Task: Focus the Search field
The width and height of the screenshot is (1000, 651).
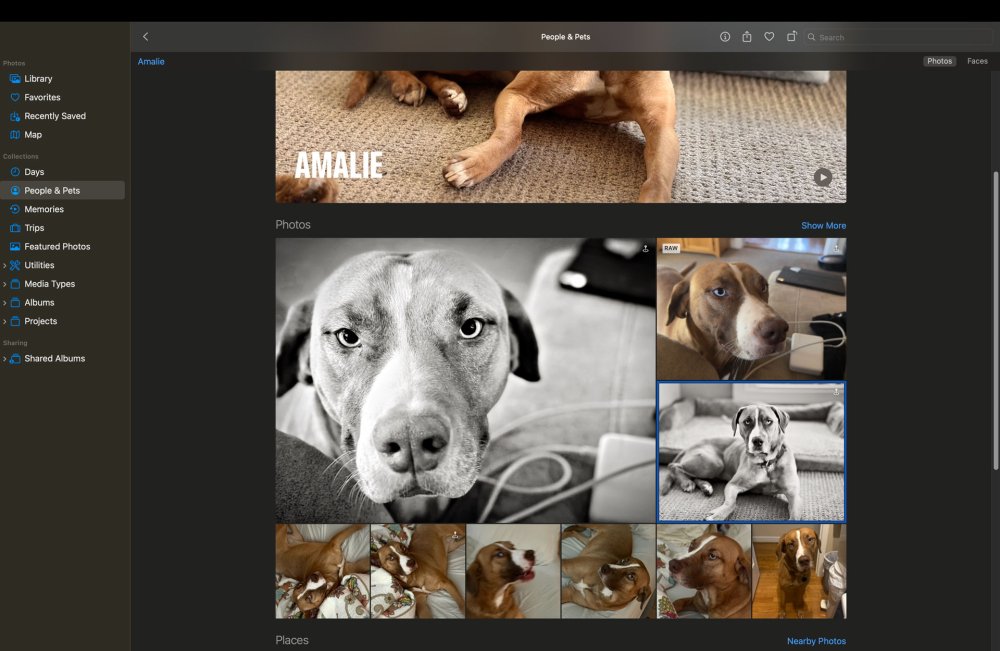Action: pyautogui.click(x=899, y=37)
